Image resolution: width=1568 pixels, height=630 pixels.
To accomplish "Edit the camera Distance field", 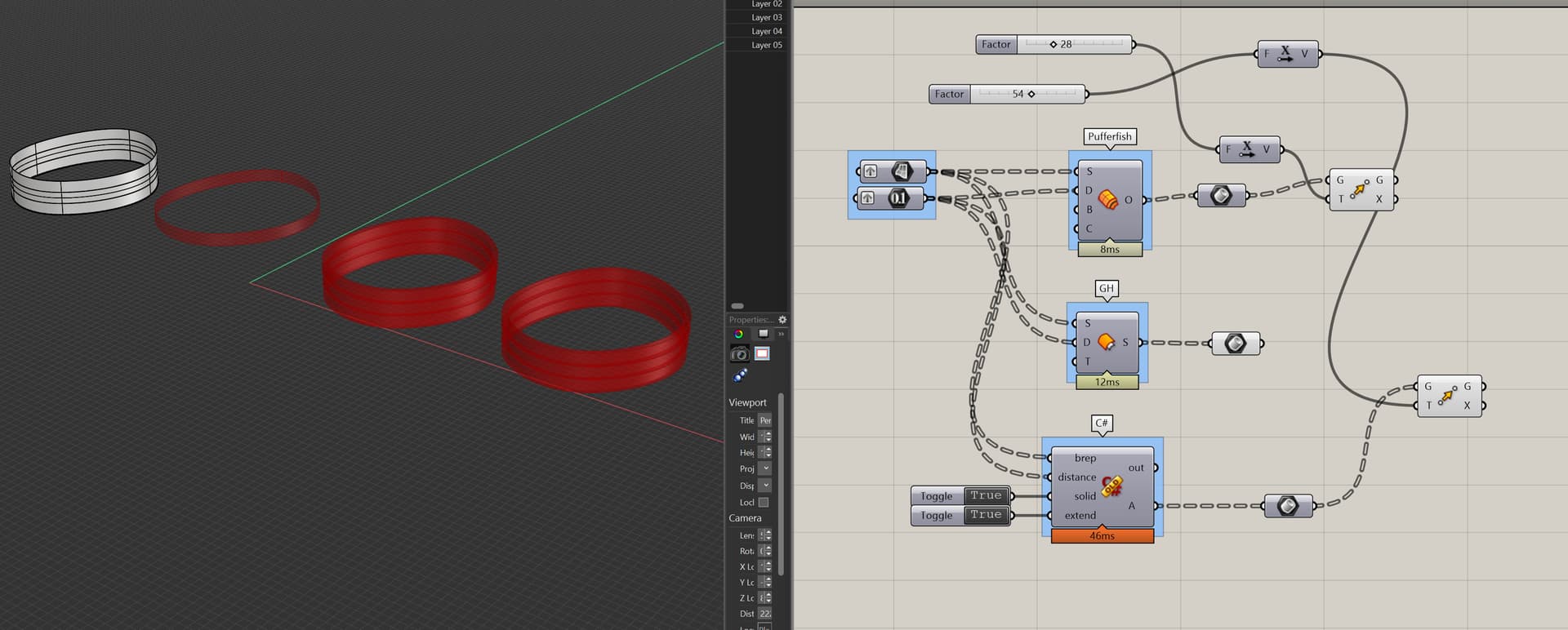I will 764,614.
